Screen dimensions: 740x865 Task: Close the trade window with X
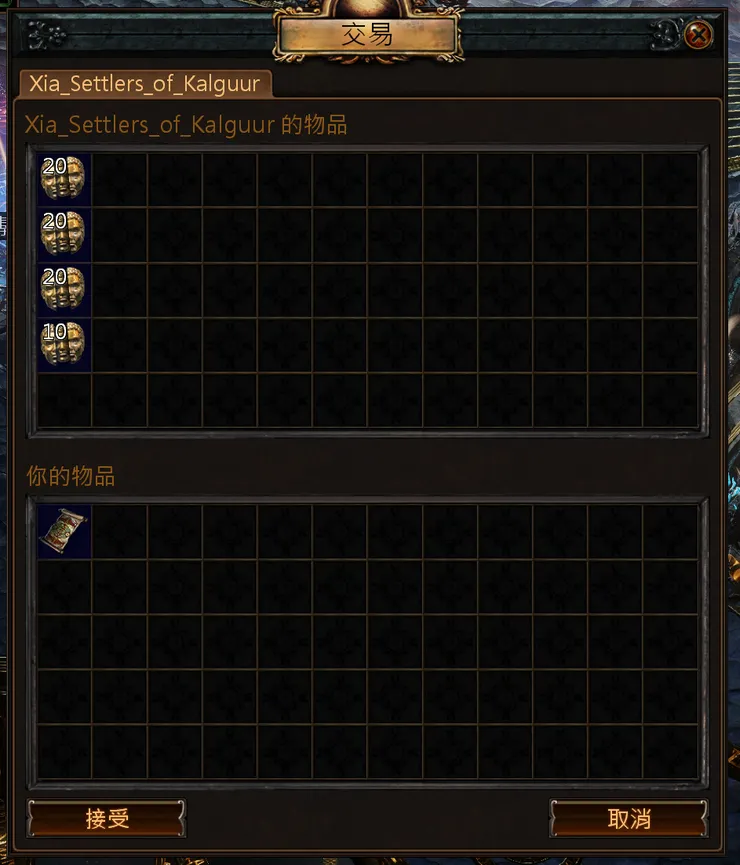pyautogui.click(x=699, y=35)
